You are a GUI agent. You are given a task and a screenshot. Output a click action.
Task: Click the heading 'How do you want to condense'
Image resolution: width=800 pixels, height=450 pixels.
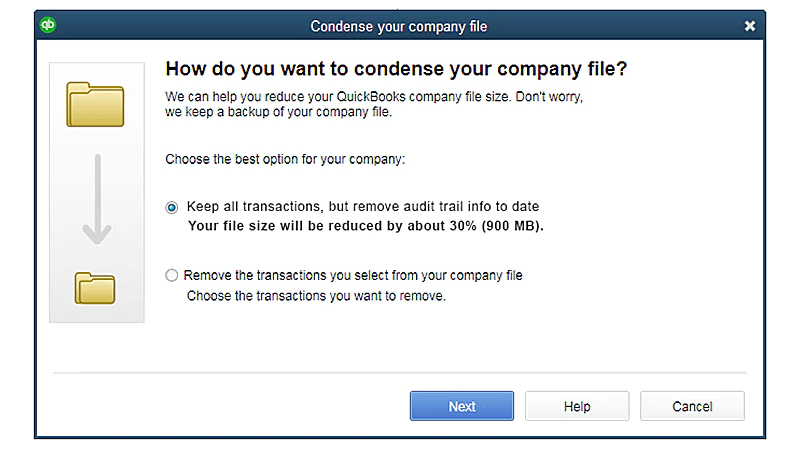click(396, 68)
